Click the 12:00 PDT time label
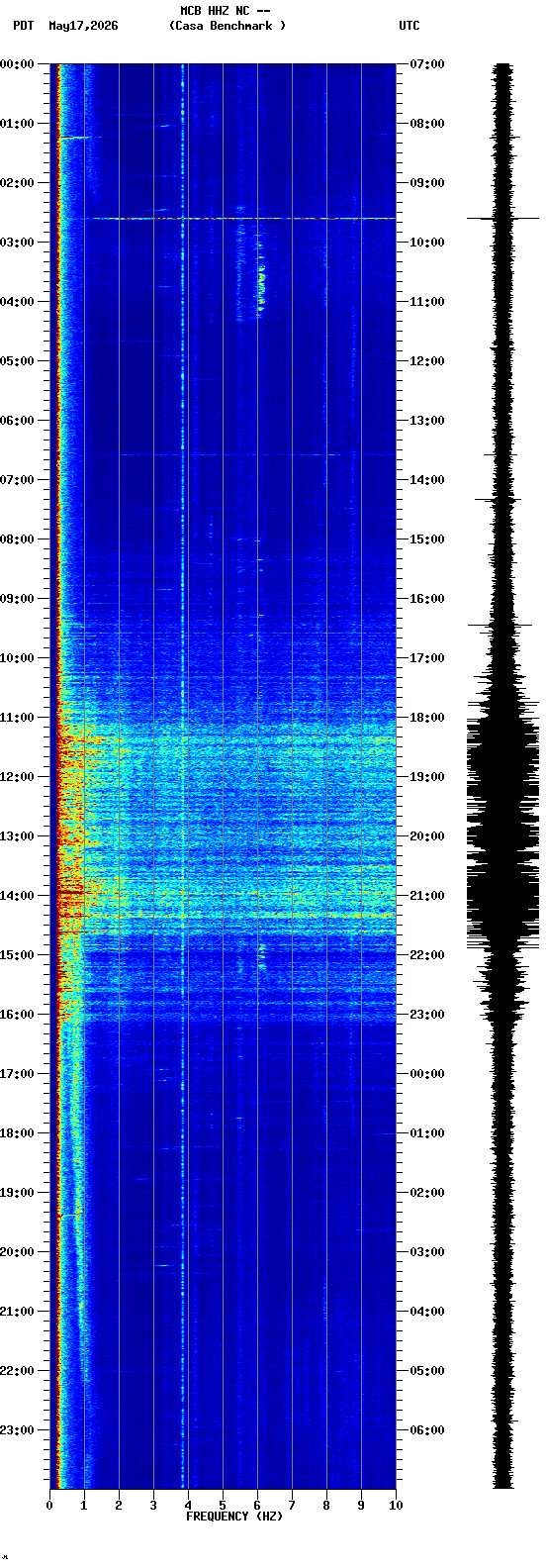Image resolution: width=546 pixels, height=1568 pixels. coord(17,777)
